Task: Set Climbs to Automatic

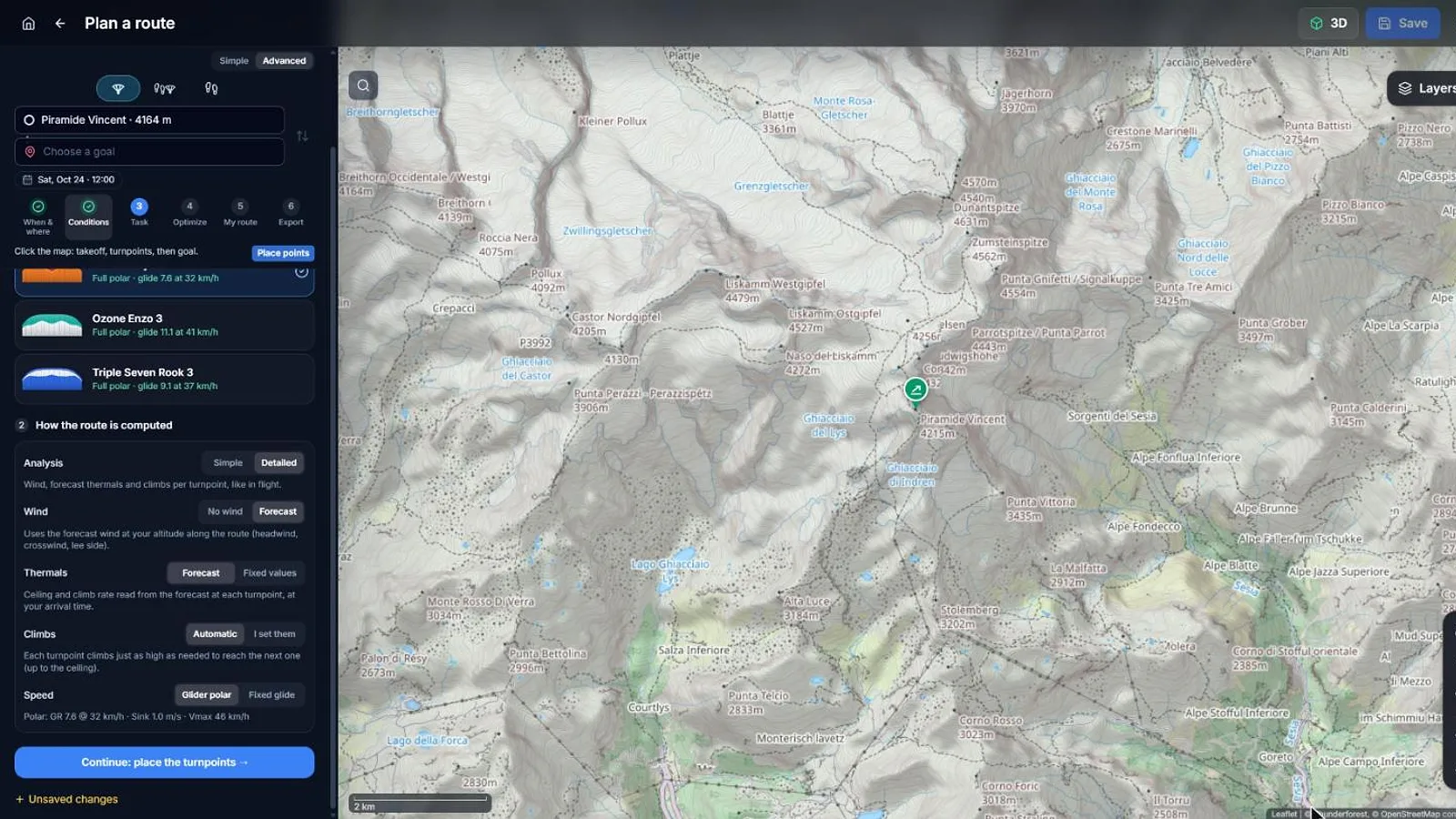Action: pos(215,634)
